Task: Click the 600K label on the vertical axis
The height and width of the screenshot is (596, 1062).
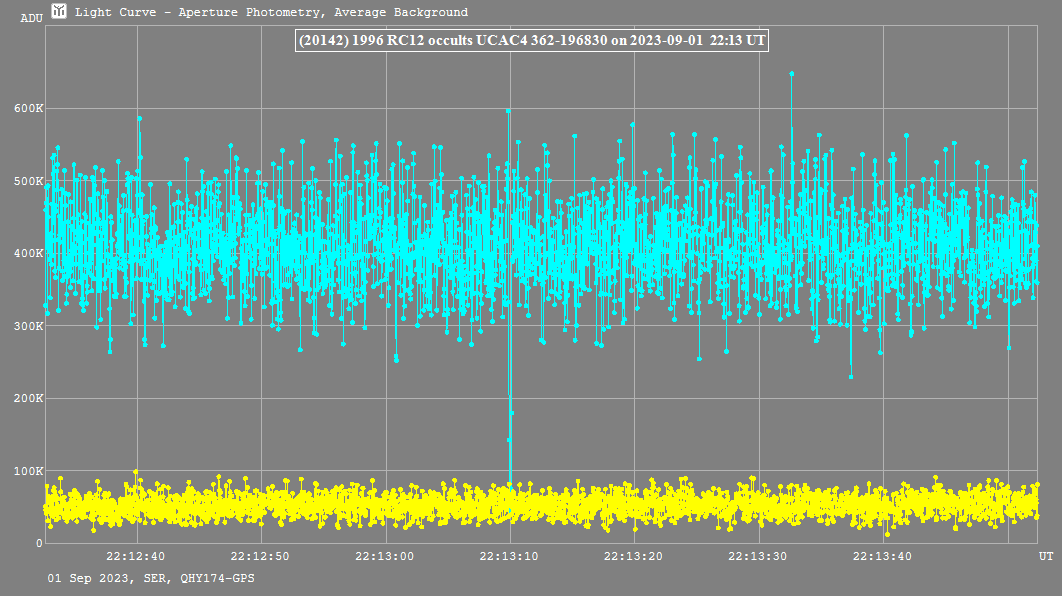Action: [27, 109]
